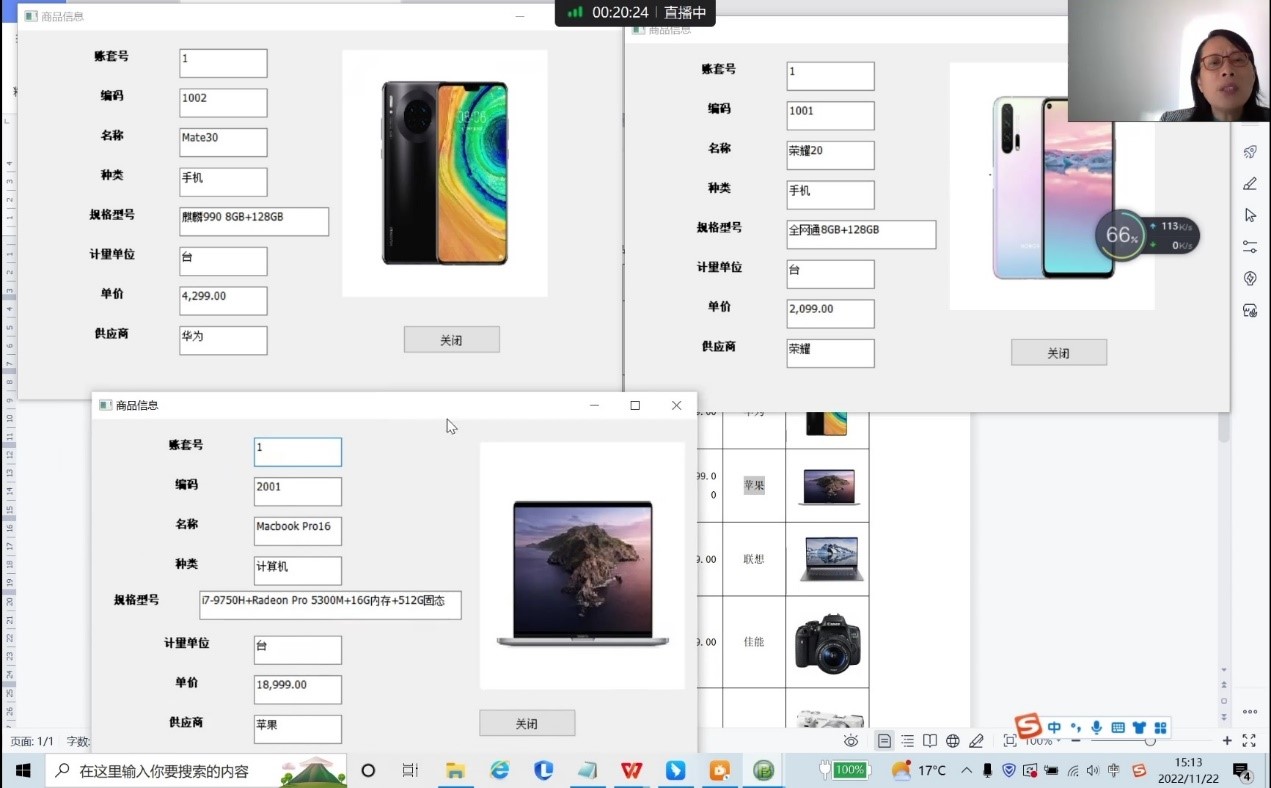Choose the arrow selection tool in sidebar

pos(1249,215)
